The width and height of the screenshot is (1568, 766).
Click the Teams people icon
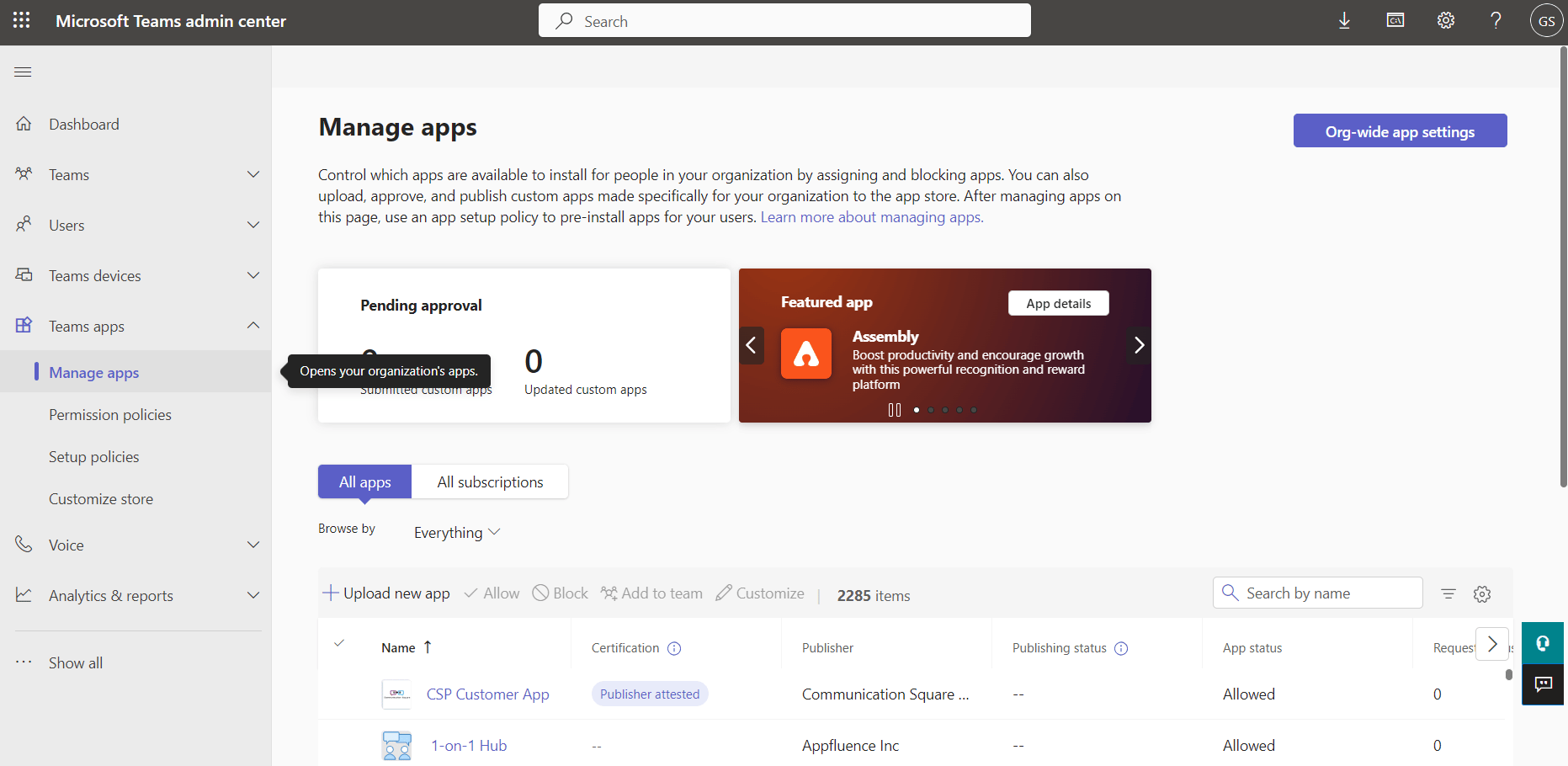click(24, 174)
